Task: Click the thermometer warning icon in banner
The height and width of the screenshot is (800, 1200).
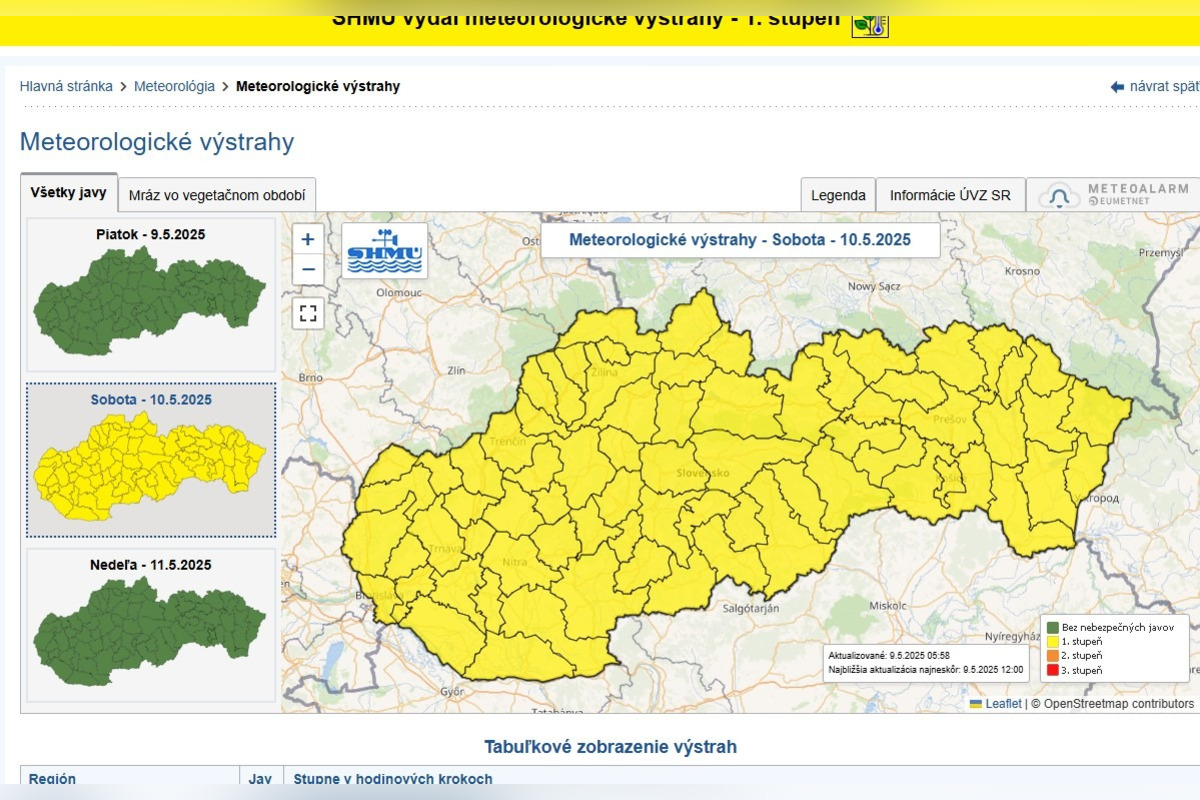Action: click(869, 22)
